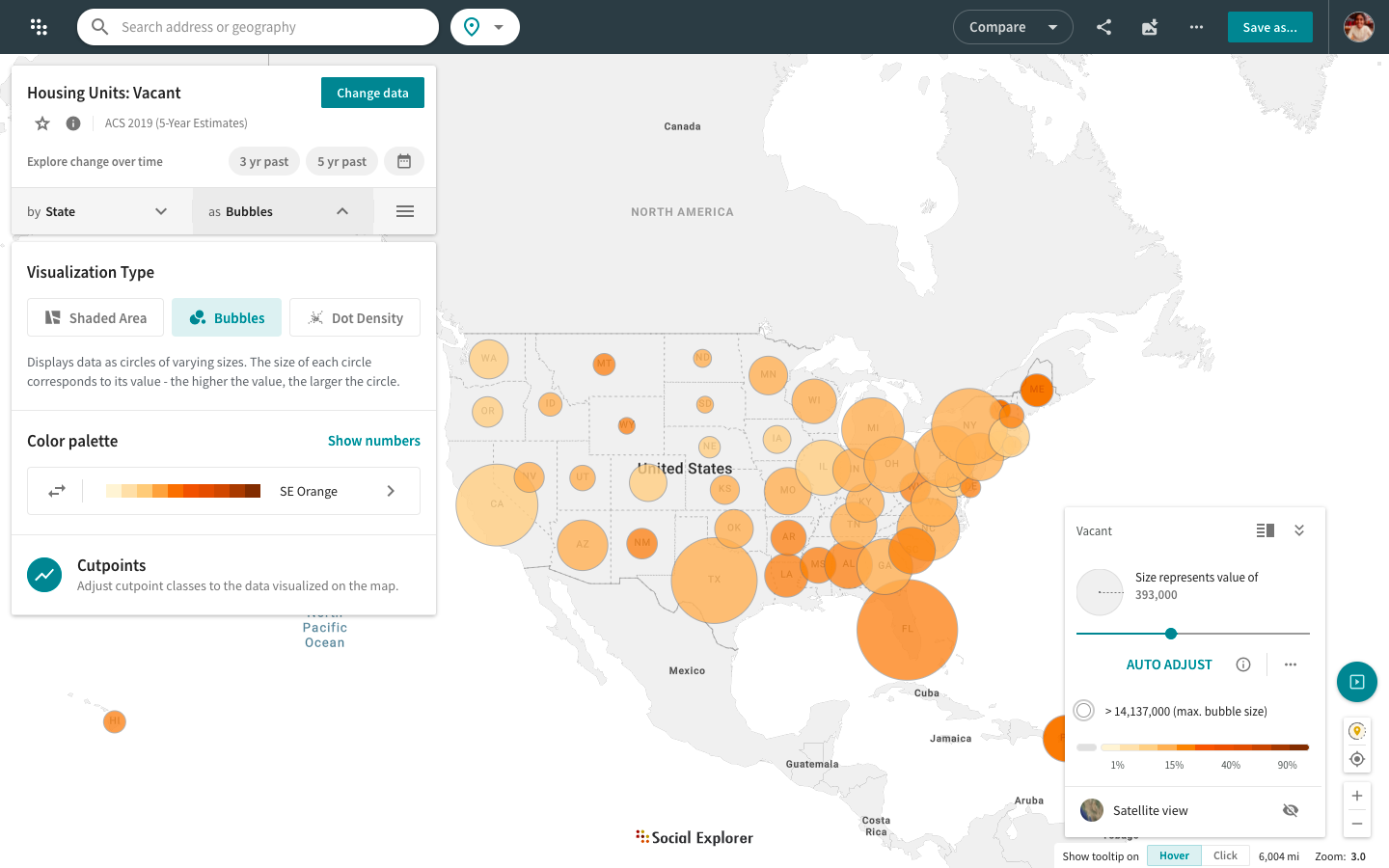
Task: Click Save as... button
Action: coord(1269,27)
